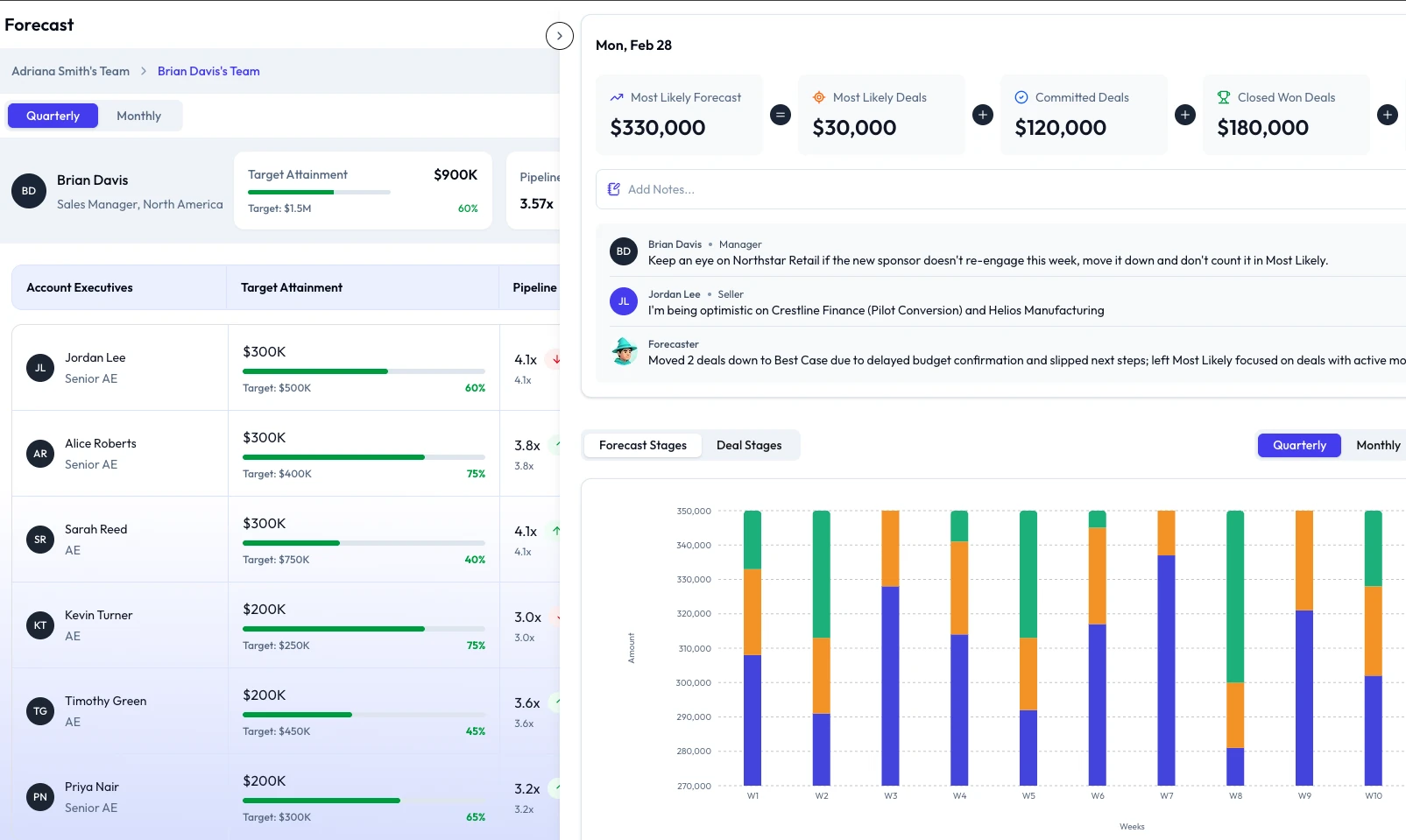Image resolution: width=1406 pixels, height=840 pixels.
Task: Open Jordan Lee's JL avatar in the executives list
Action: click(x=40, y=368)
